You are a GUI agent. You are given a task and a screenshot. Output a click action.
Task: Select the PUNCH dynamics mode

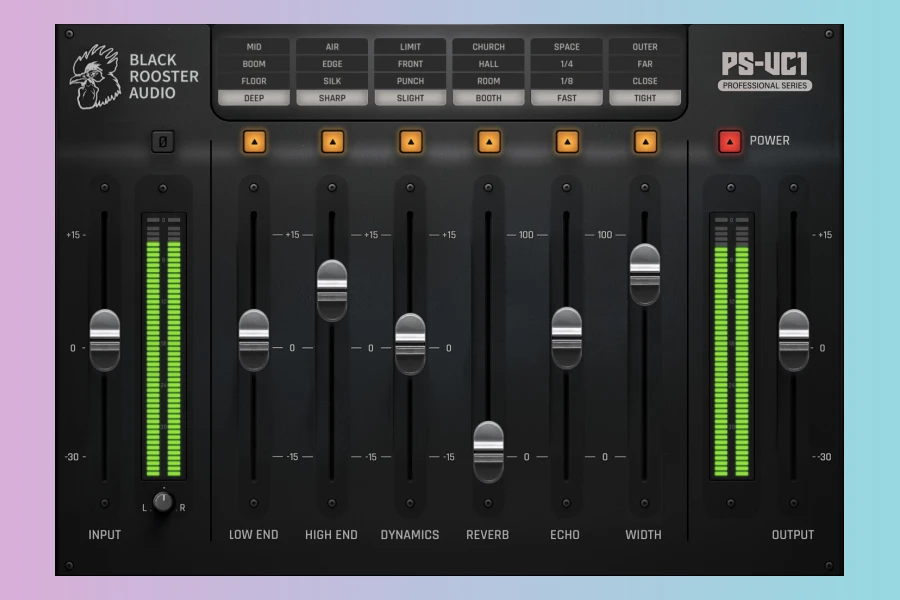tap(410, 81)
